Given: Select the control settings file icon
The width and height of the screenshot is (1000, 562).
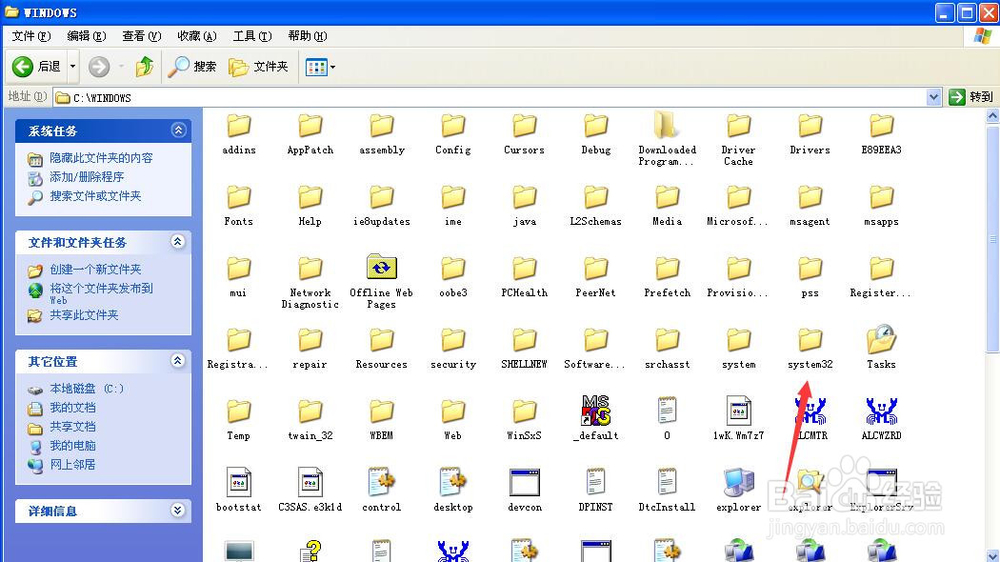Looking at the screenshot, I should click(x=381, y=491).
